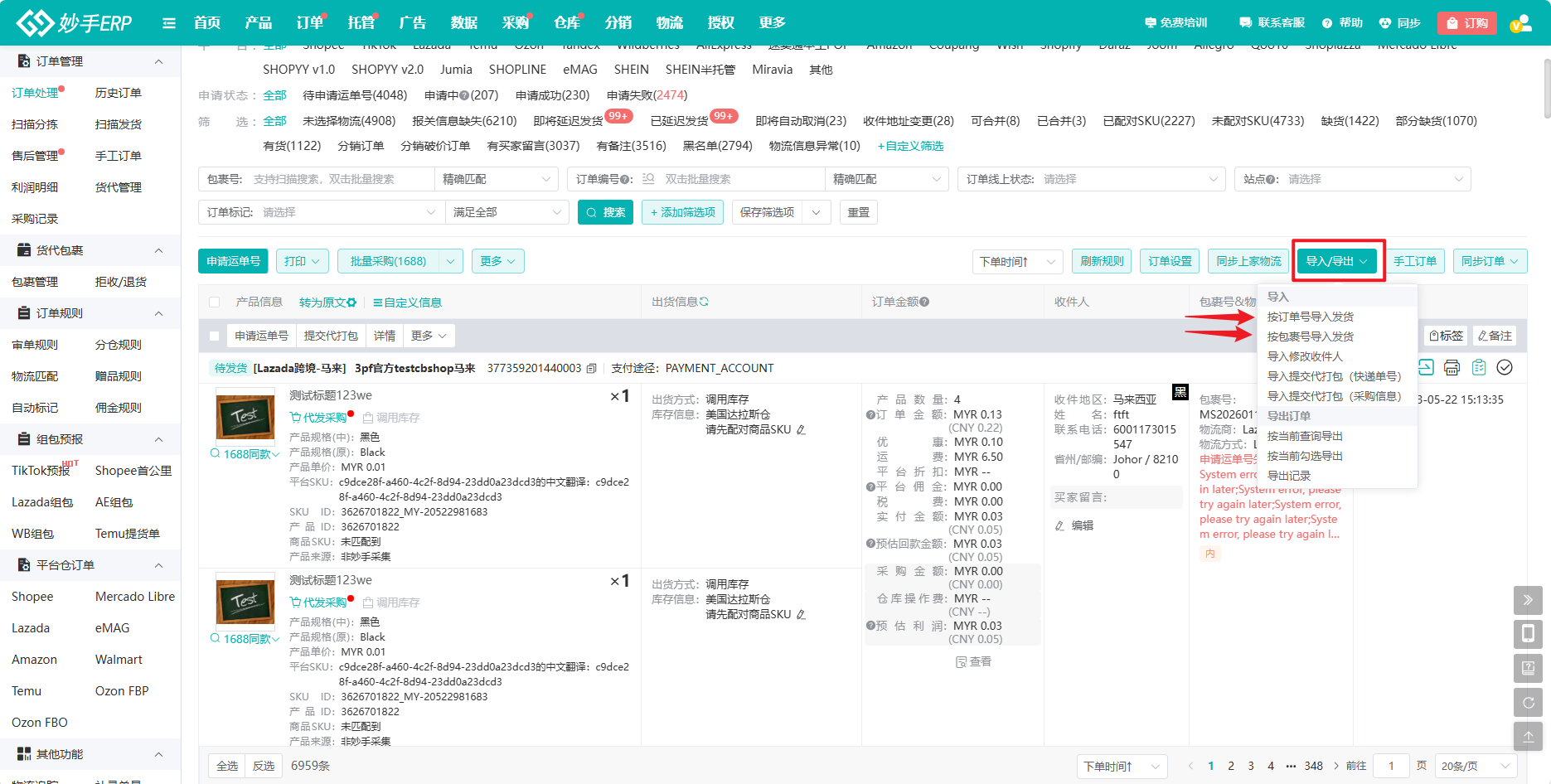This screenshot has width=1551, height=784.
Task: Choose 导入修改收件人 from the menu
Action: (x=1305, y=356)
